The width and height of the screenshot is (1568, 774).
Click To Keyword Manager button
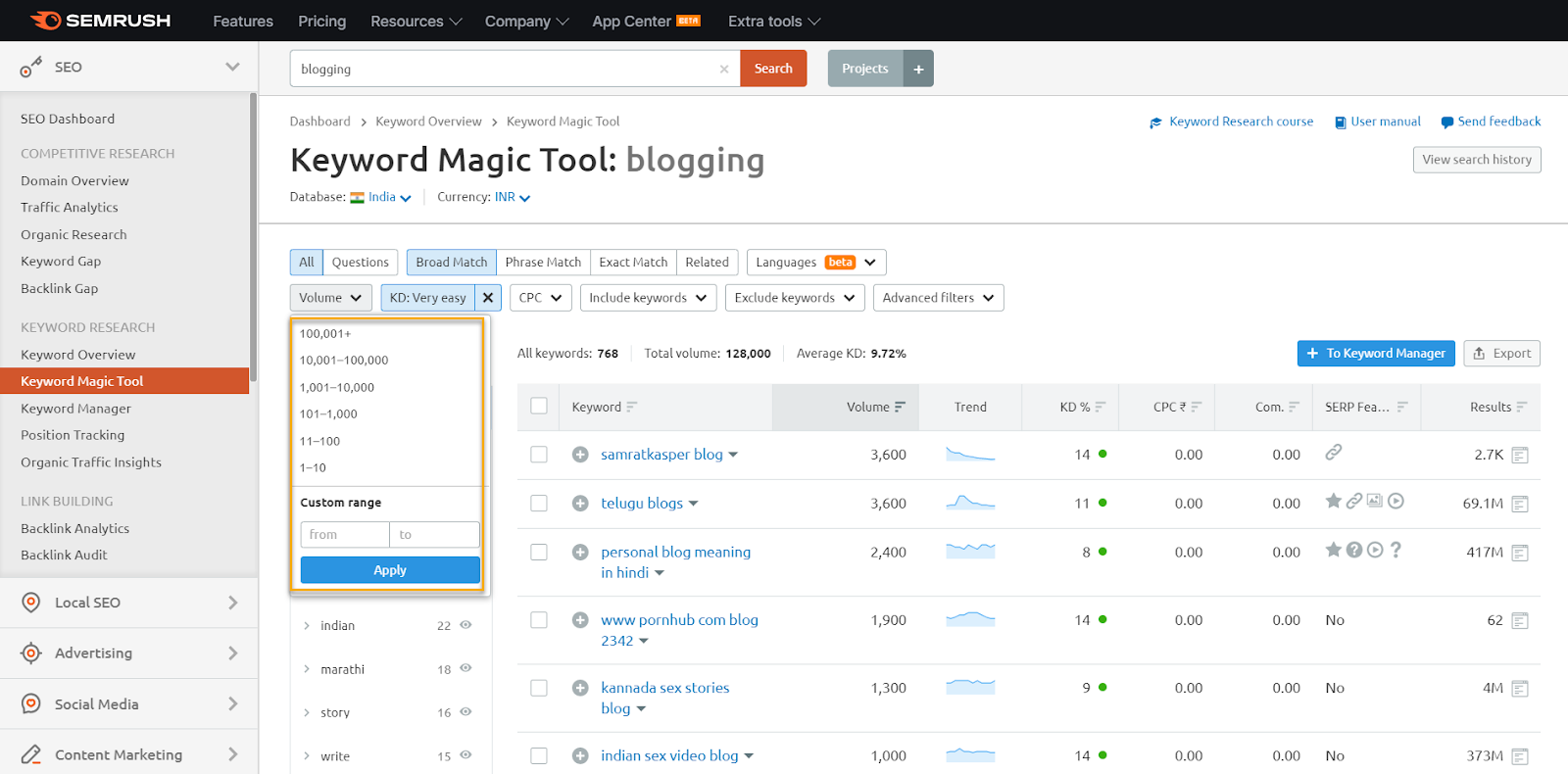tap(1376, 354)
